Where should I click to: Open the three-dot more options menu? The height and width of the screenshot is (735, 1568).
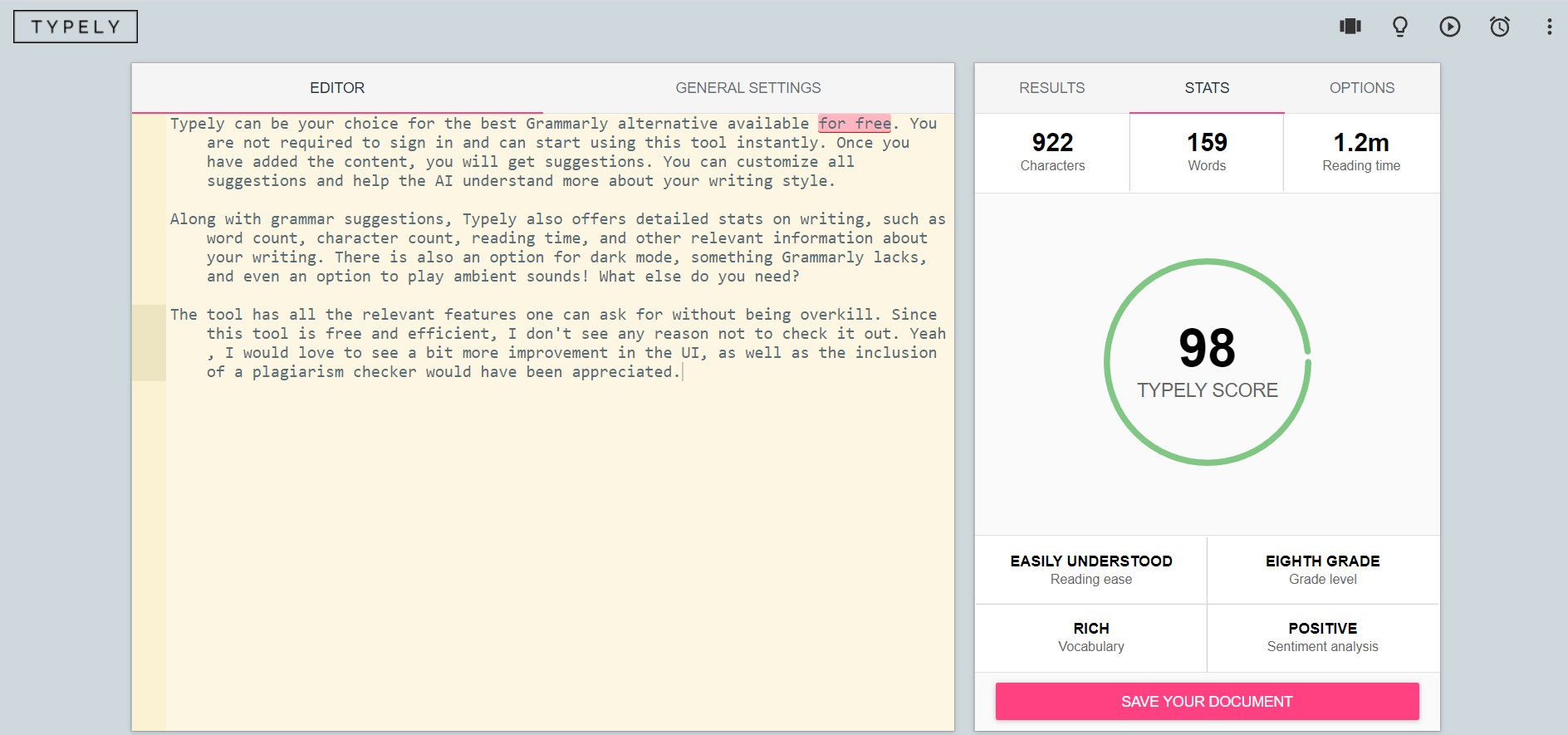click(1549, 27)
